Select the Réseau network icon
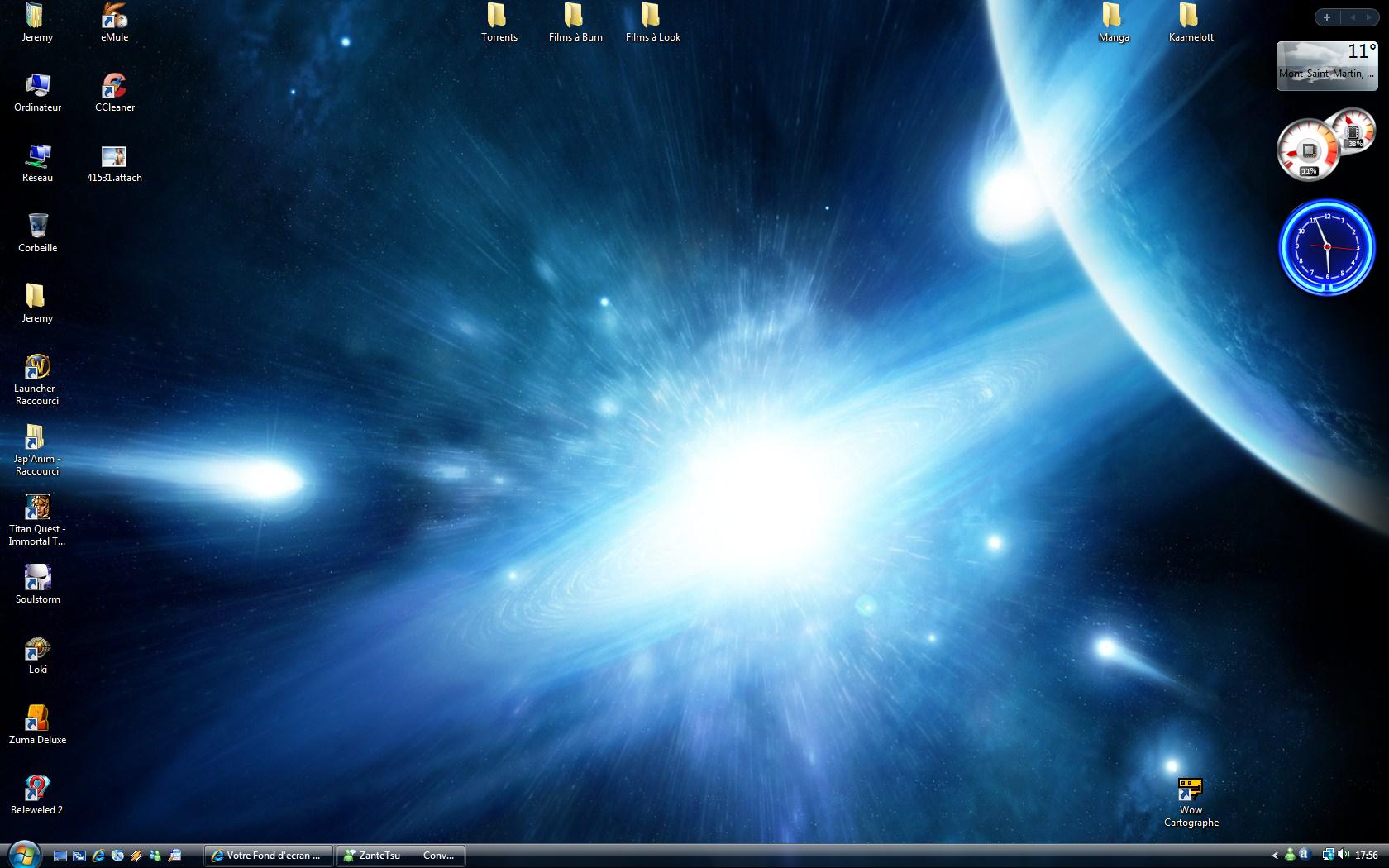The image size is (1389, 868). click(x=37, y=163)
